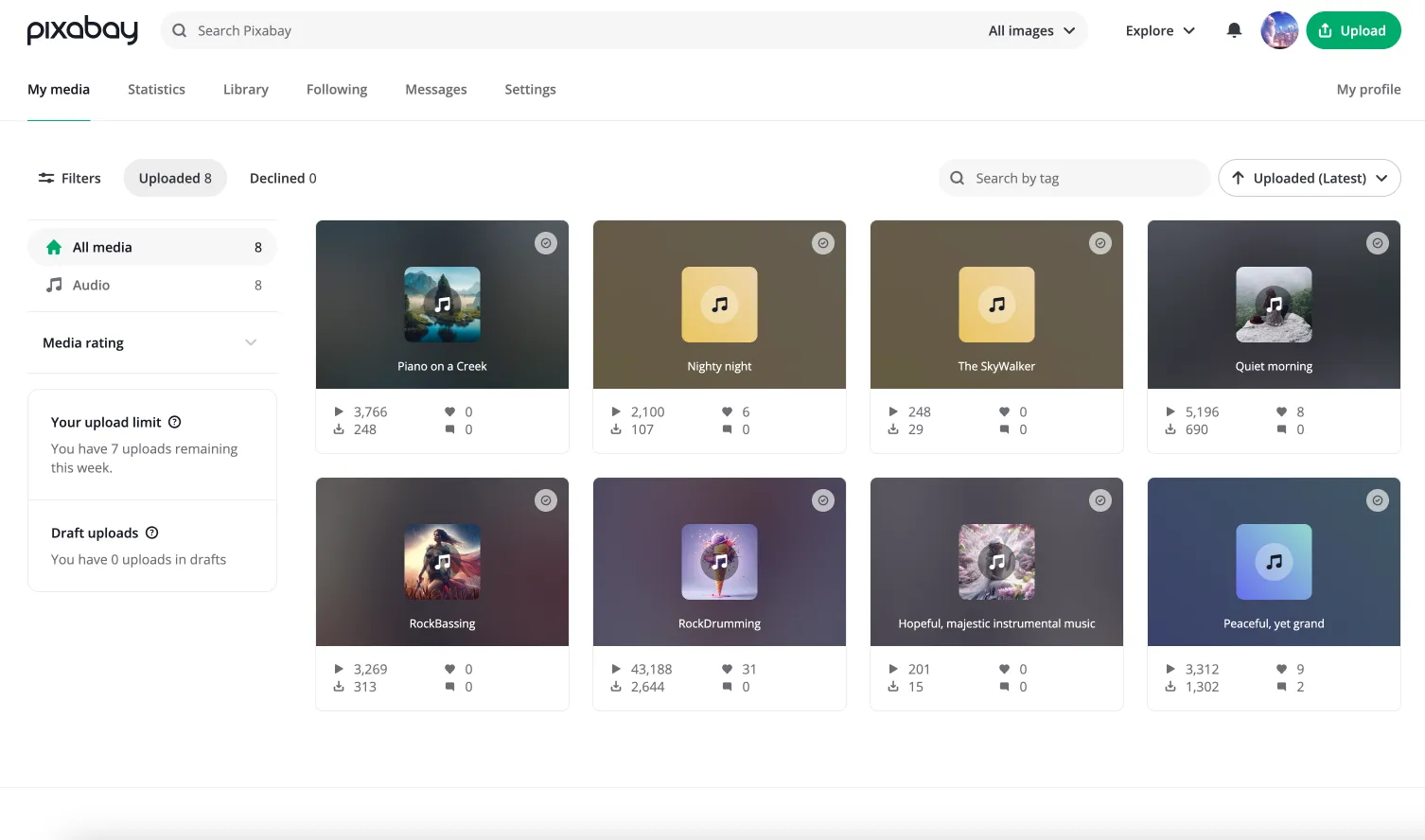Toggle the select circle on Piano on a Creek

coord(546,243)
